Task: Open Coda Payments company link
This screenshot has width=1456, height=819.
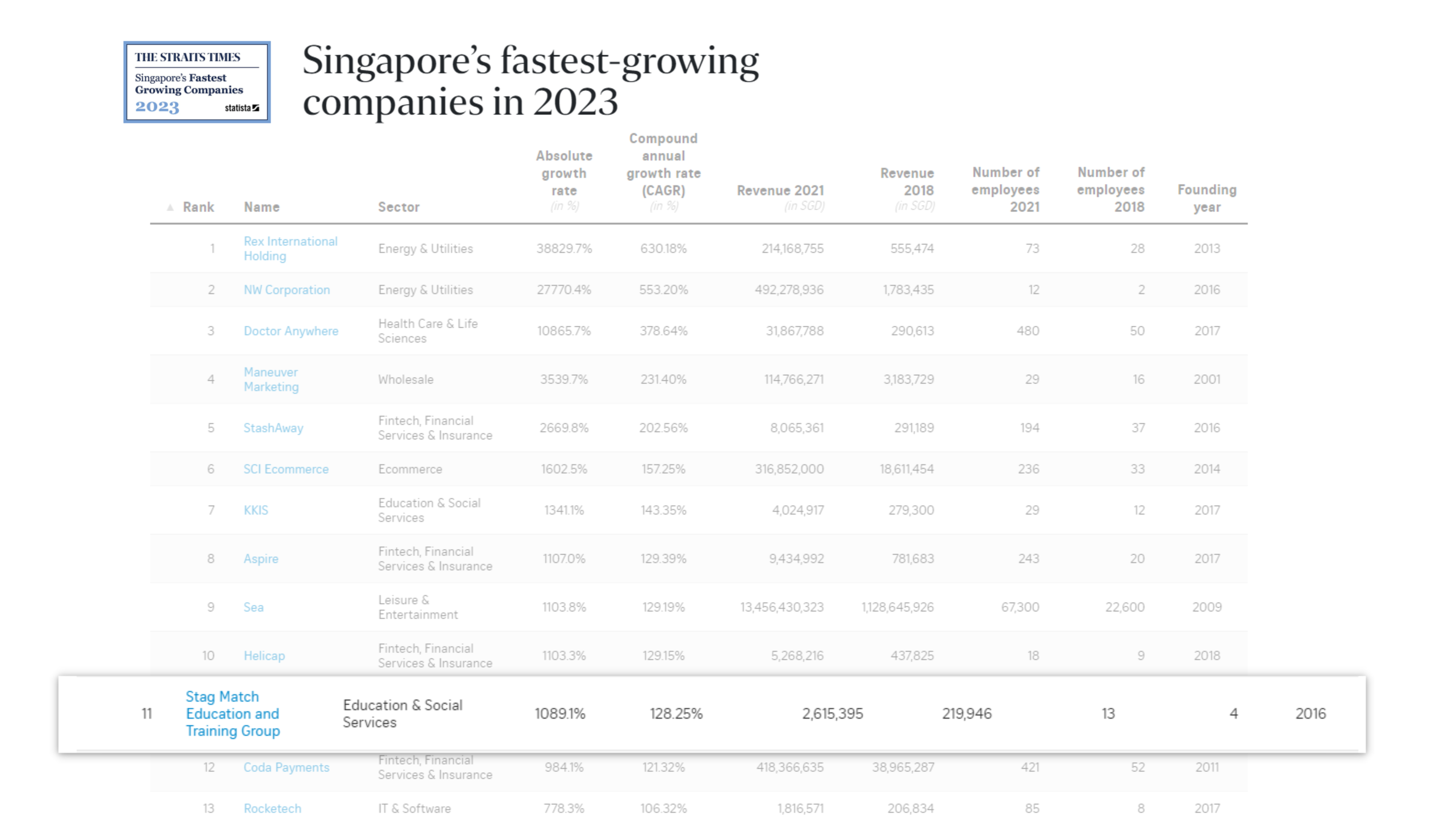Action: click(287, 767)
